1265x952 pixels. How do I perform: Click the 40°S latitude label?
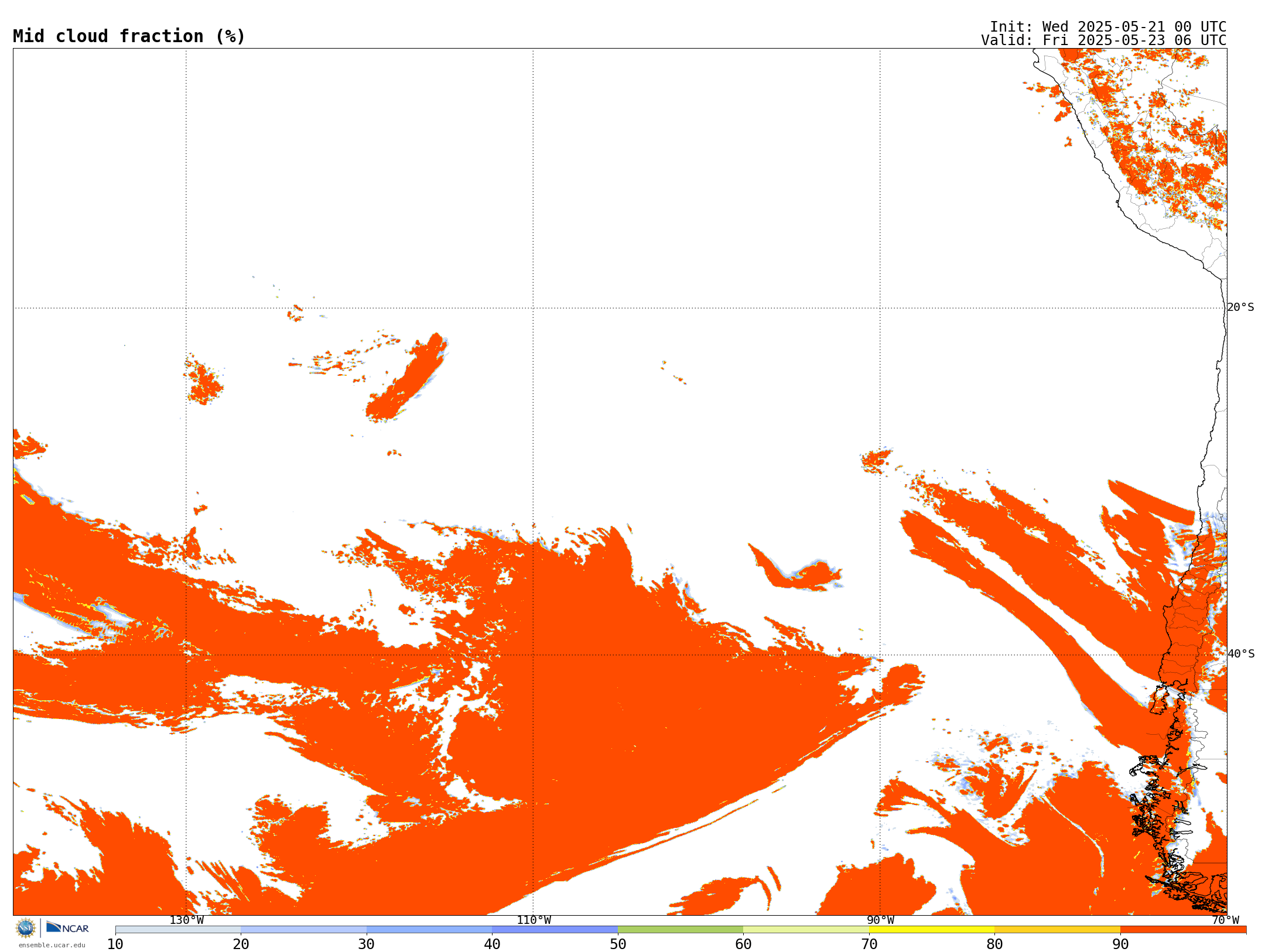point(1241,654)
